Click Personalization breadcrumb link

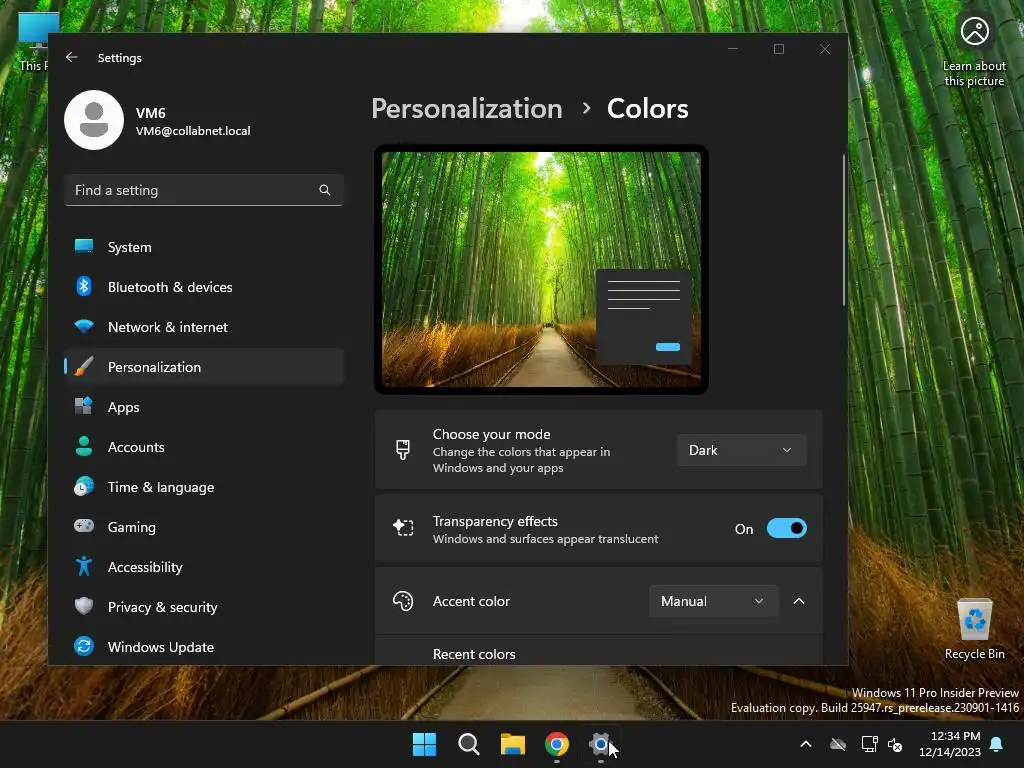click(x=466, y=108)
